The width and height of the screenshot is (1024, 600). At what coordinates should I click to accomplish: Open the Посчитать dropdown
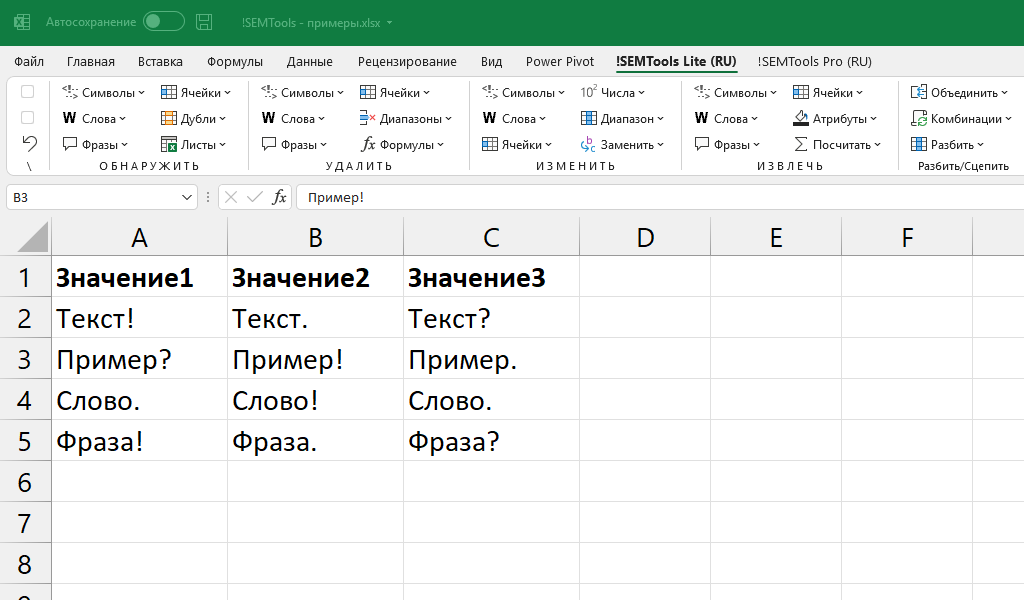pos(837,145)
